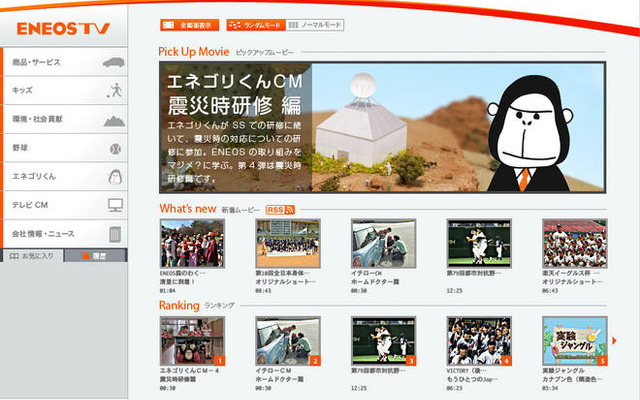Select the gorilla icon for エネゴリくん
The width and height of the screenshot is (640, 400).
tap(115, 177)
